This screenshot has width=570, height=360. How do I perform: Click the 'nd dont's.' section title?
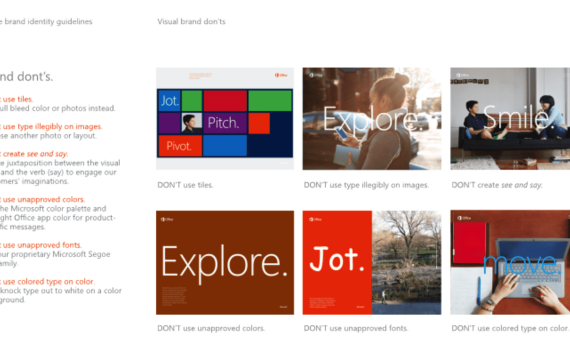tap(27, 76)
